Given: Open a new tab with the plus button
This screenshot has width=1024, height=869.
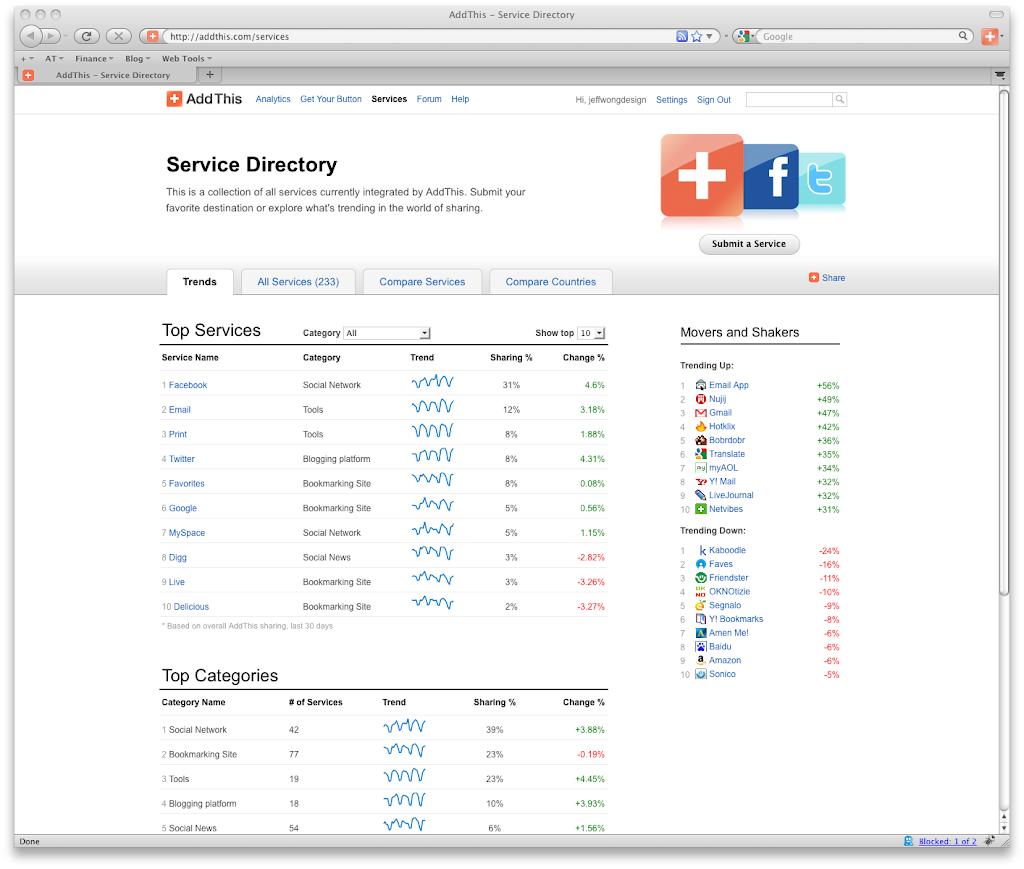Looking at the screenshot, I should (x=210, y=75).
